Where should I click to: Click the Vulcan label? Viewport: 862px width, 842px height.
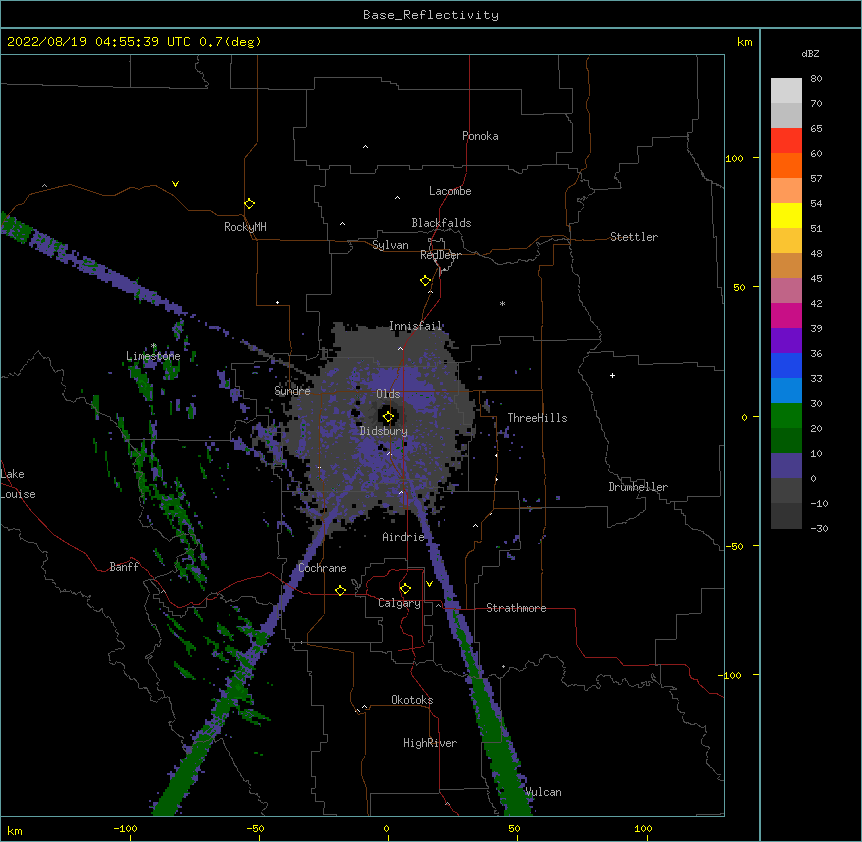543,792
